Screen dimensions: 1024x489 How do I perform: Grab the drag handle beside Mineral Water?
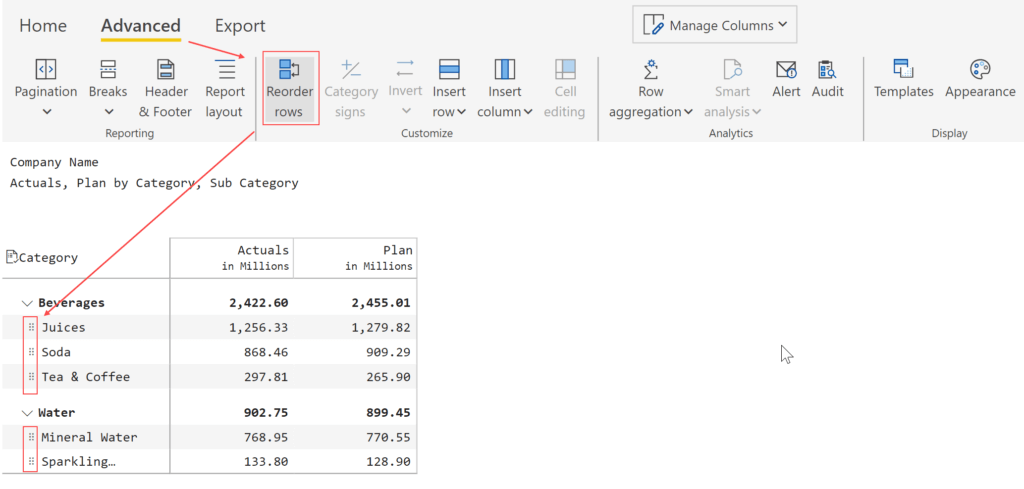pos(31,437)
